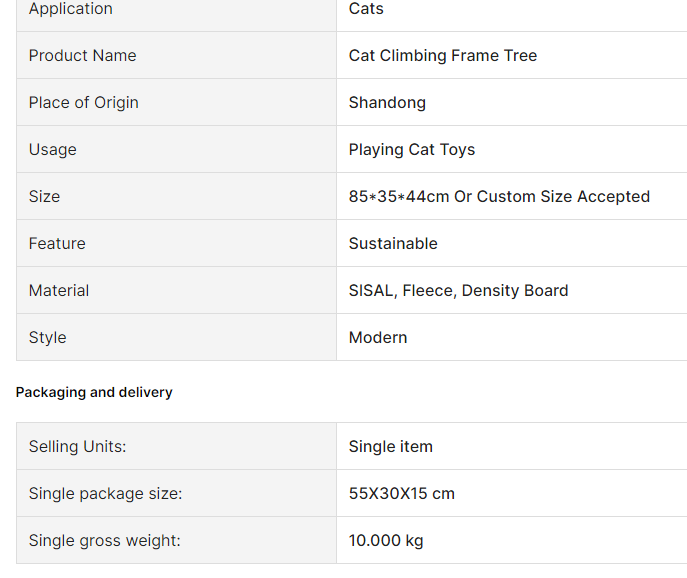Click the 'Sustainable' value cell
The width and height of the screenshot is (687, 578).
pyautogui.click(x=393, y=244)
